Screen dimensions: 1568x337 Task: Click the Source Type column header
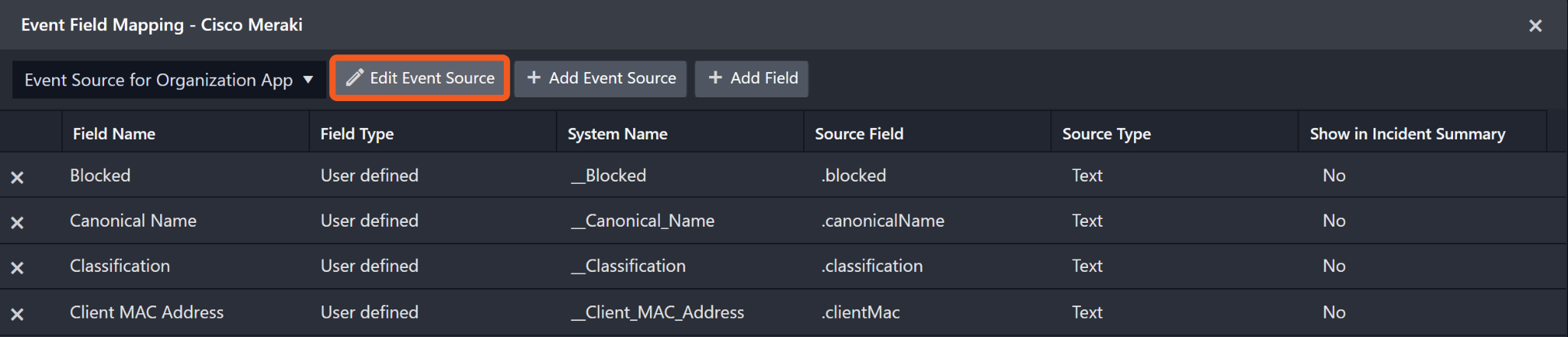pos(1106,133)
